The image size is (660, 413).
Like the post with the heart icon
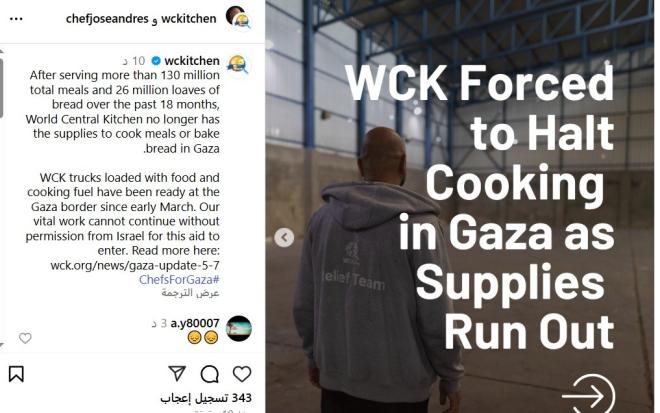point(242,373)
